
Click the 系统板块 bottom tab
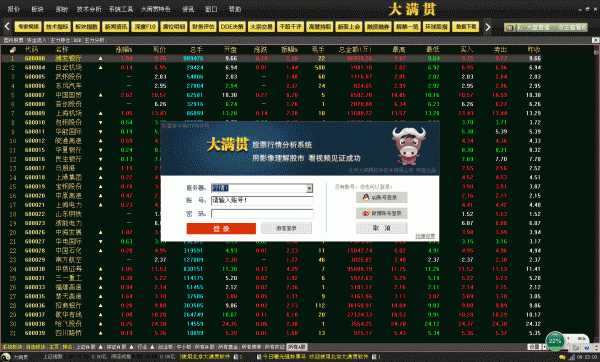12,347
